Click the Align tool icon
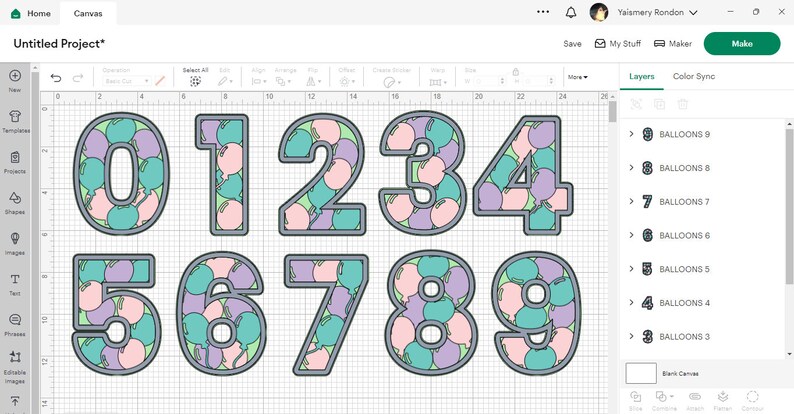 click(259, 81)
